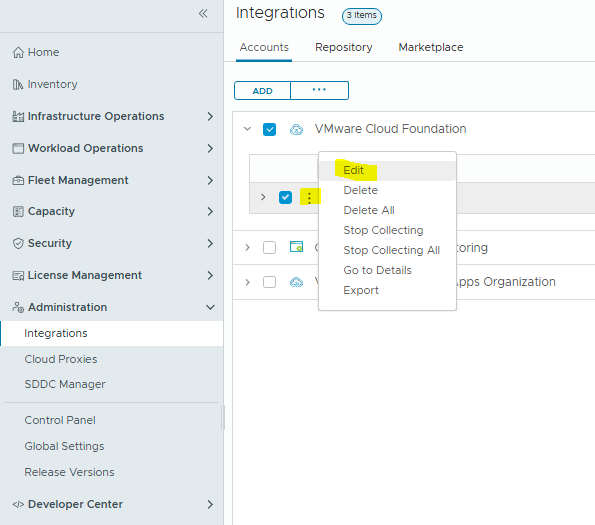Screen dimensions: 595x525
Task: Open Global Settings page
Action: pos(64,446)
